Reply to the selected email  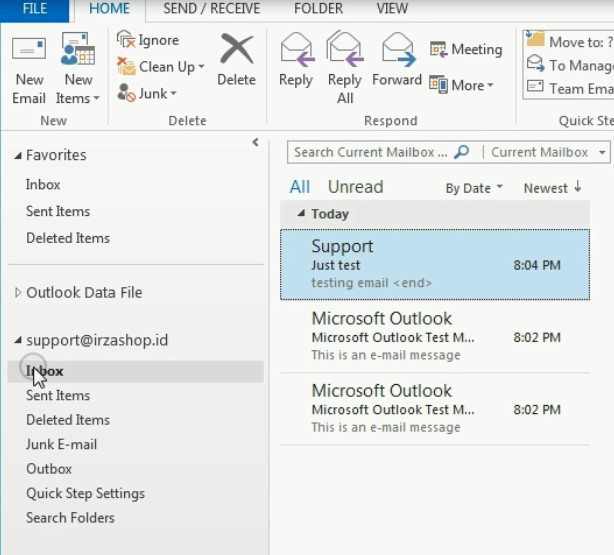click(296, 60)
